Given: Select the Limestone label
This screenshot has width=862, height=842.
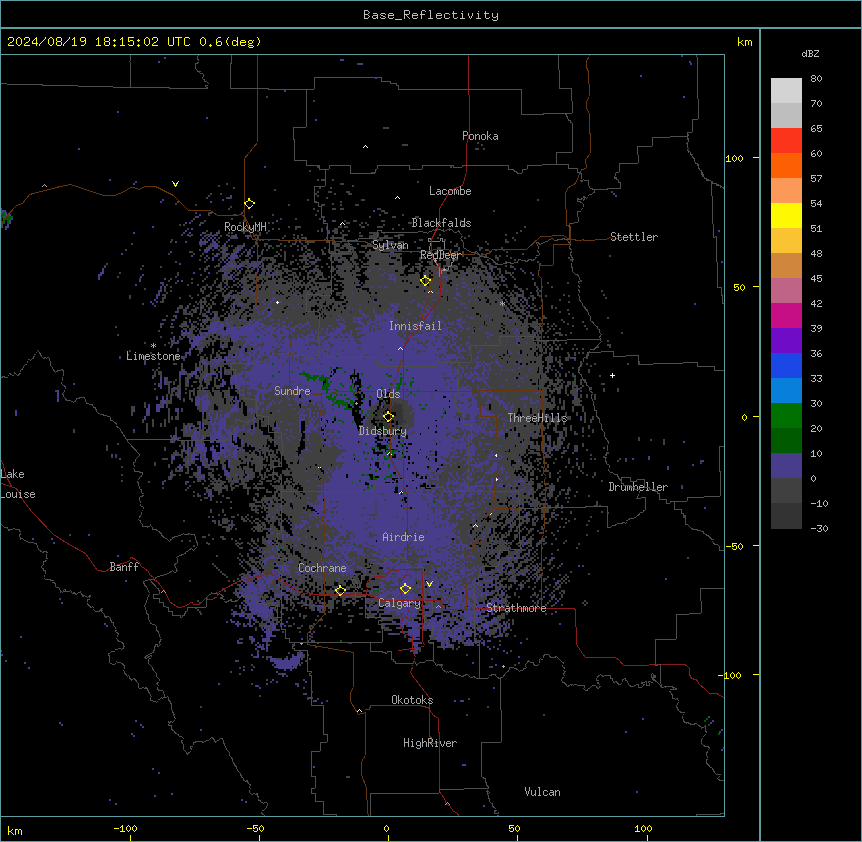Looking at the screenshot, I should click(x=153, y=356).
